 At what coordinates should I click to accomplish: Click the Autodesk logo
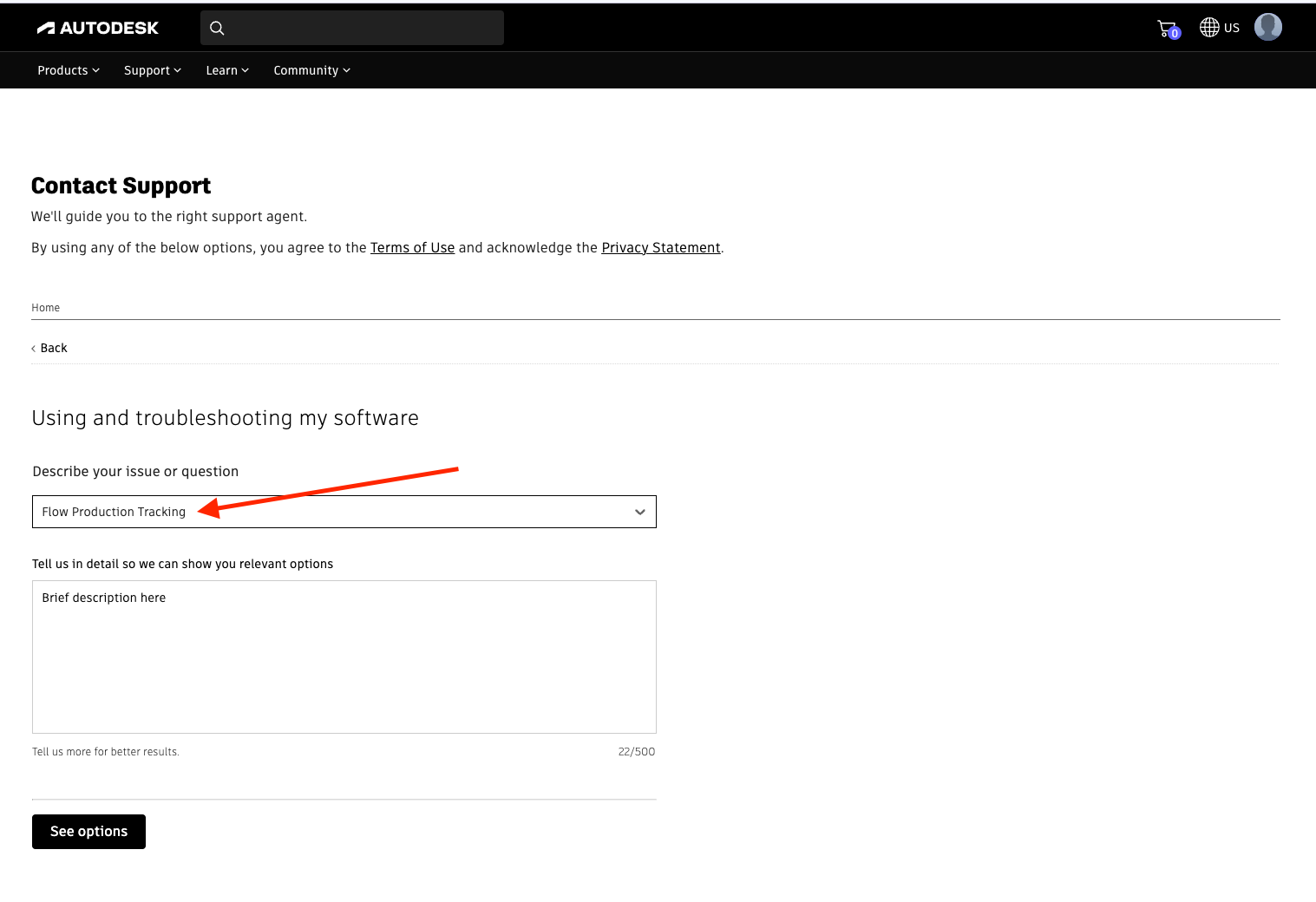97,27
